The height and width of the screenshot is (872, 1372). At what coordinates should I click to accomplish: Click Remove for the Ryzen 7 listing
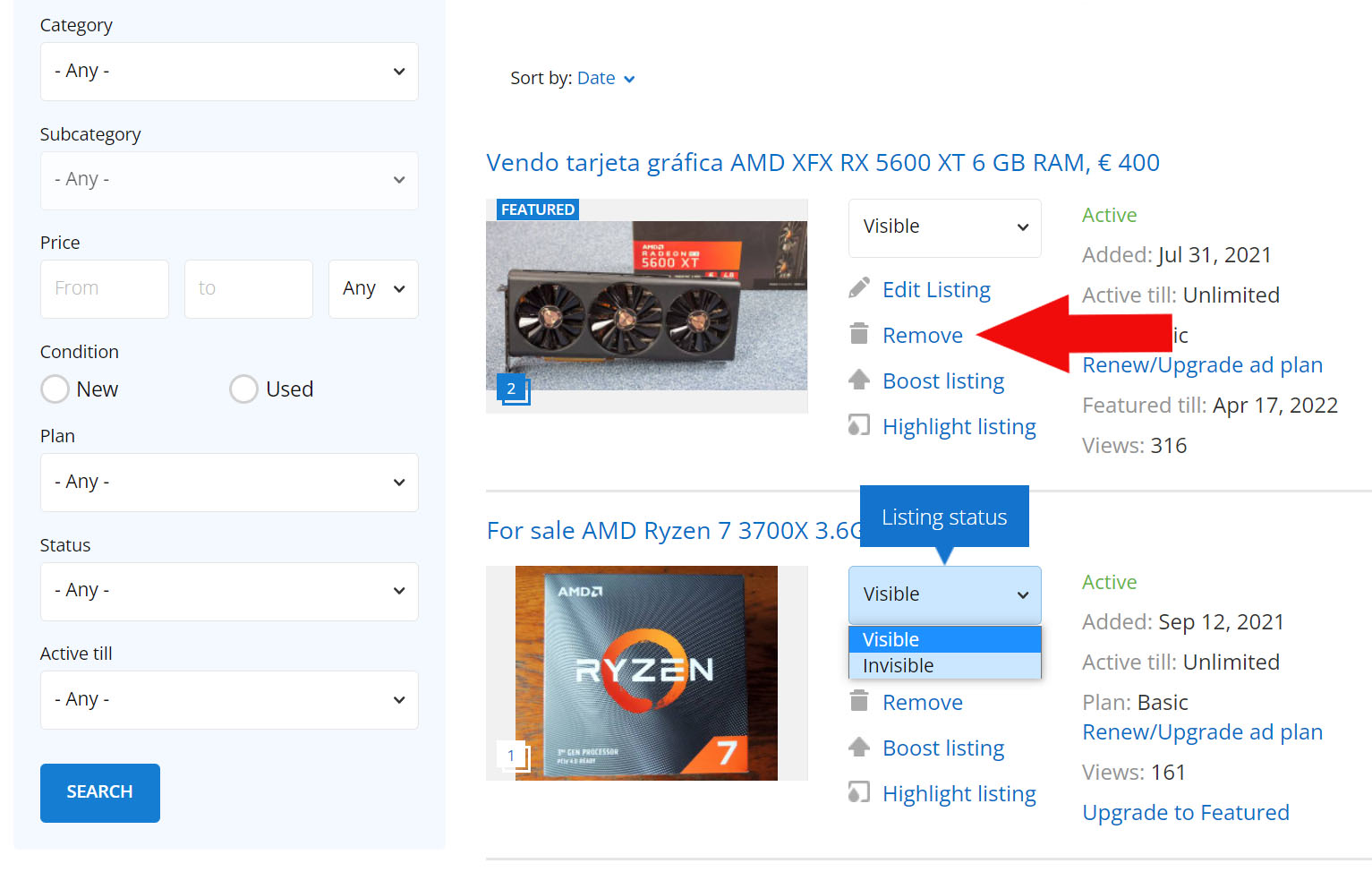[x=923, y=702]
